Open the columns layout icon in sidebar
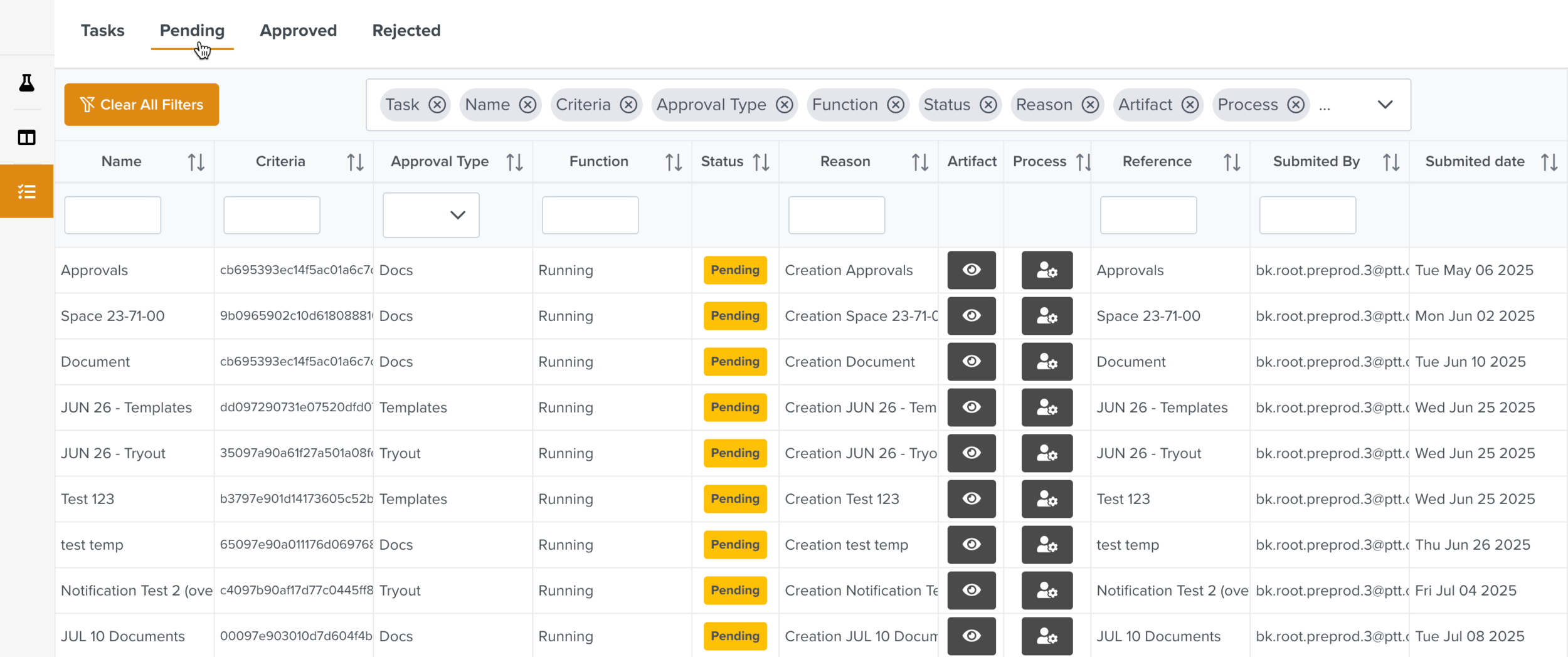Screen dimensions: 1568x657 click(26, 137)
